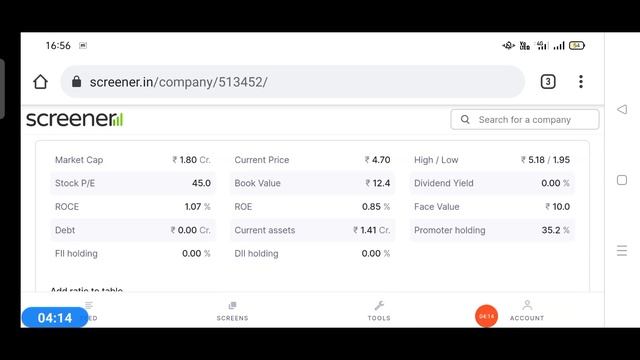This screenshot has width=640, height=360.
Task: Click the 35.2 % promoter holding value
Action: pyautogui.click(x=556, y=230)
